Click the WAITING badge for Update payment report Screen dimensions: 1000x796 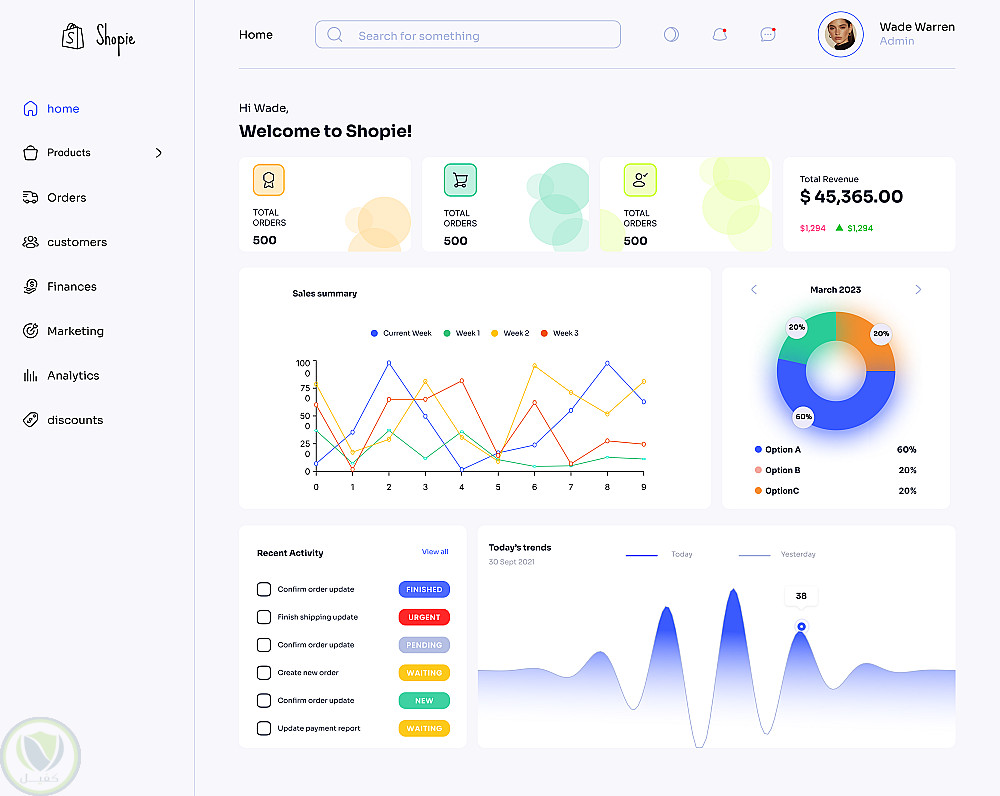(x=424, y=728)
